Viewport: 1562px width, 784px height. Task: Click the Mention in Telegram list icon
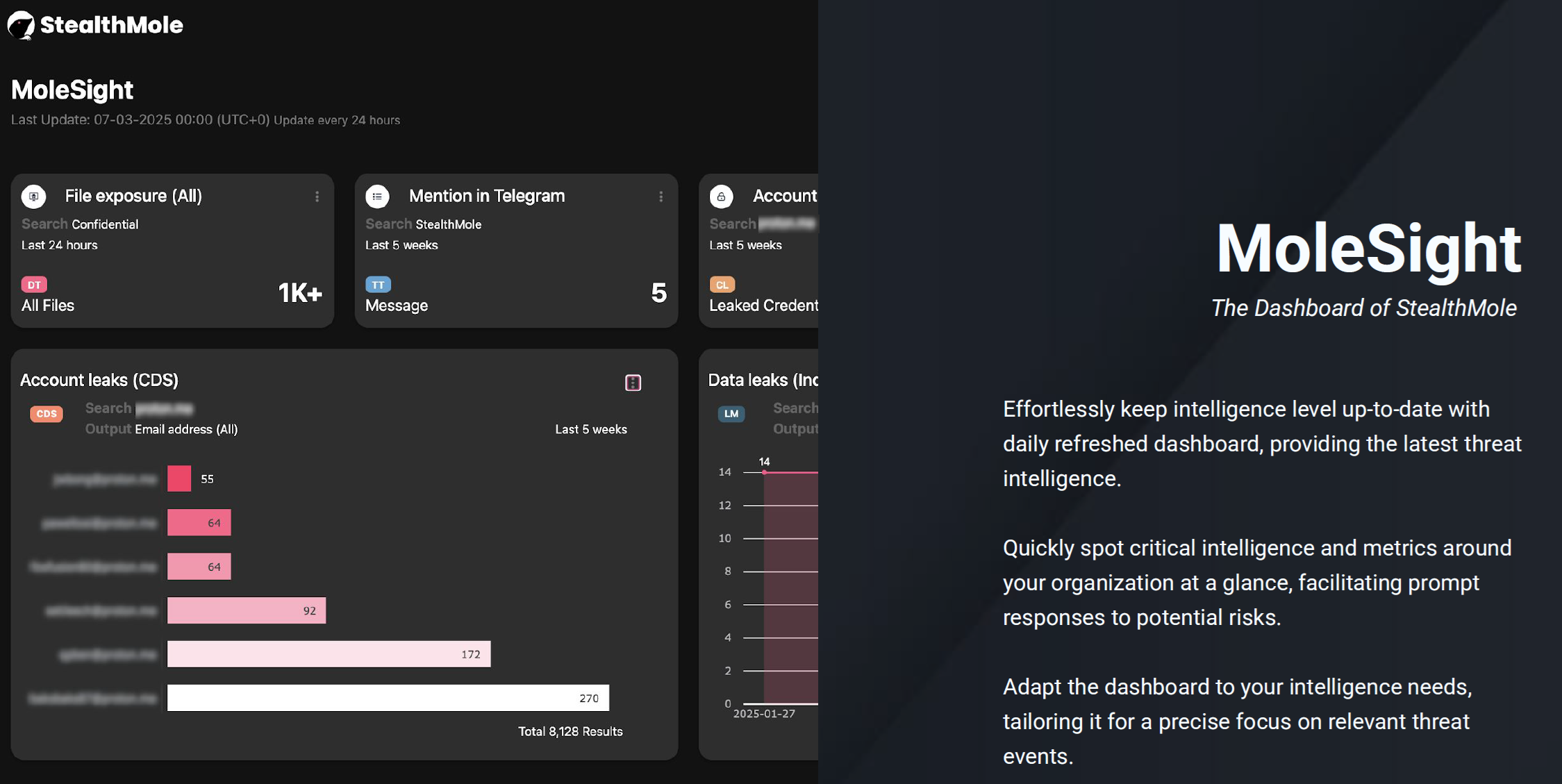click(x=378, y=197)
